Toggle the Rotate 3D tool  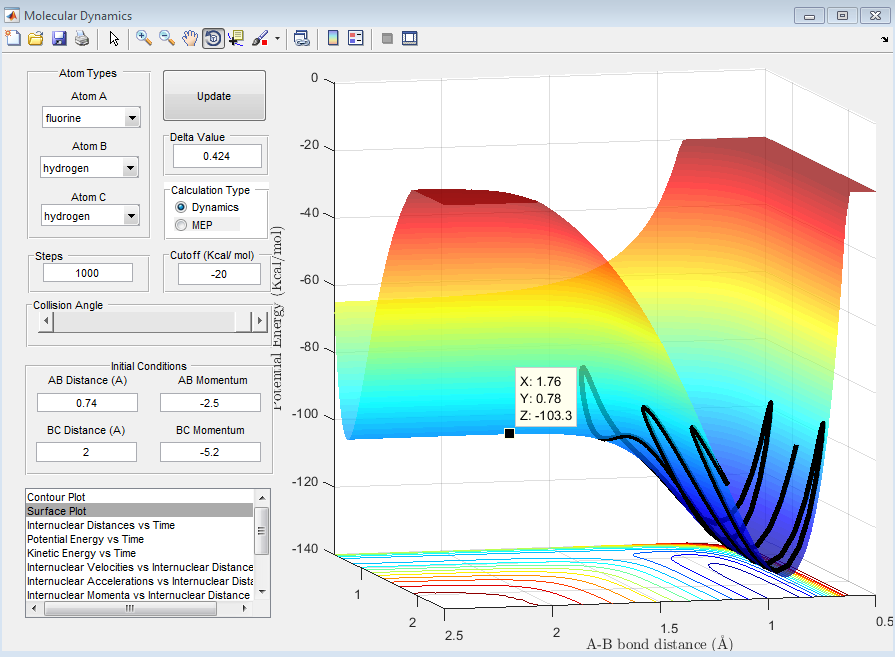213,38
